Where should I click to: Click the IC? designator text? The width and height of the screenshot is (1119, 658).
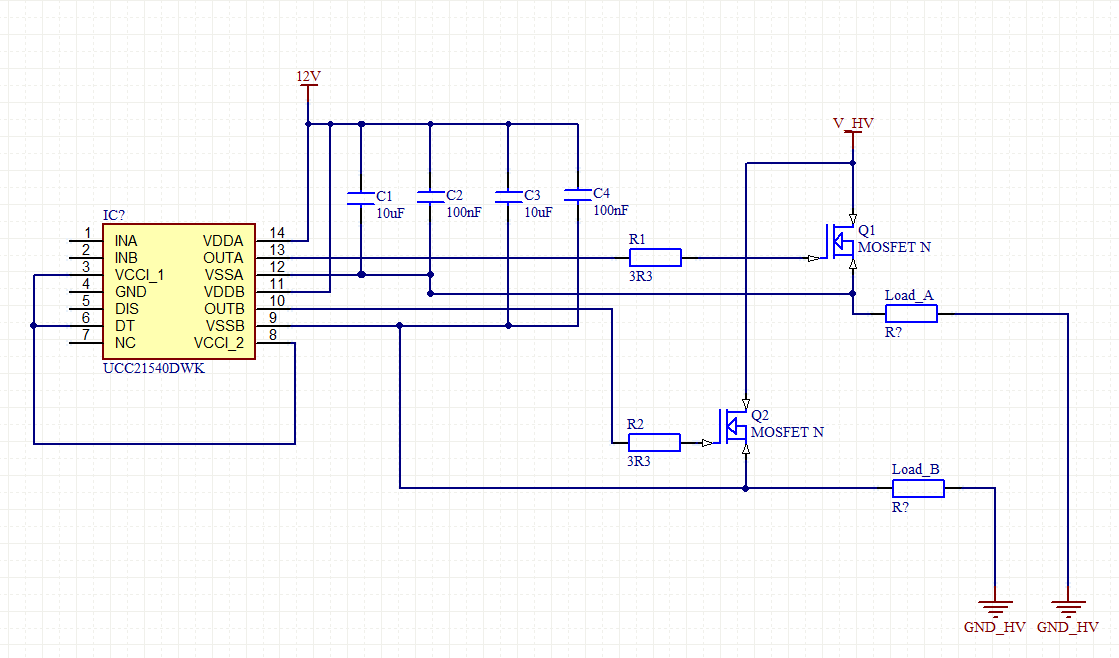tap(114, 216)
